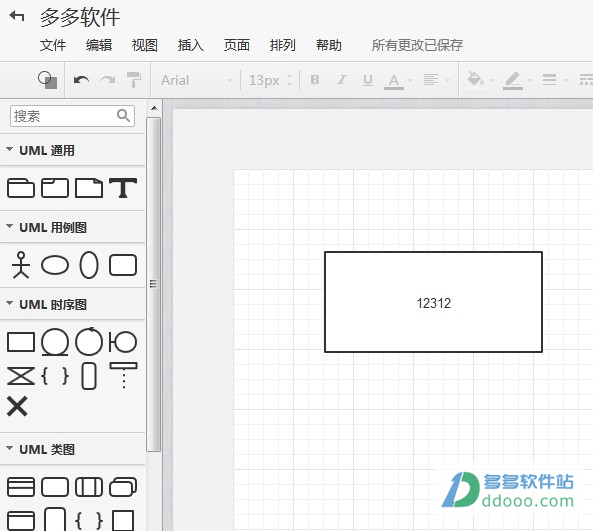Screen dimensions: 593x531
Task: Open the 视图 menu
Action: click(145, 45)
